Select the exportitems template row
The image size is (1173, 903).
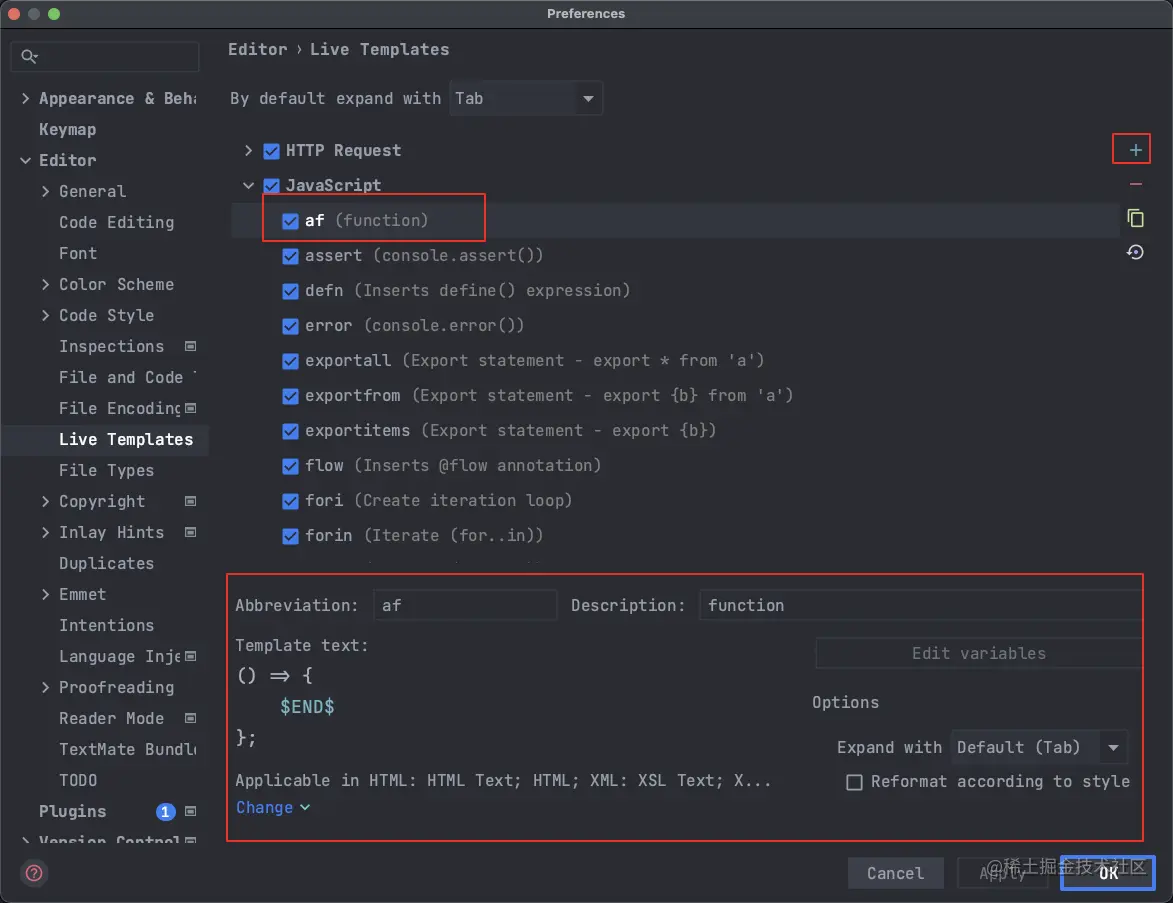[x=675, y=431]
